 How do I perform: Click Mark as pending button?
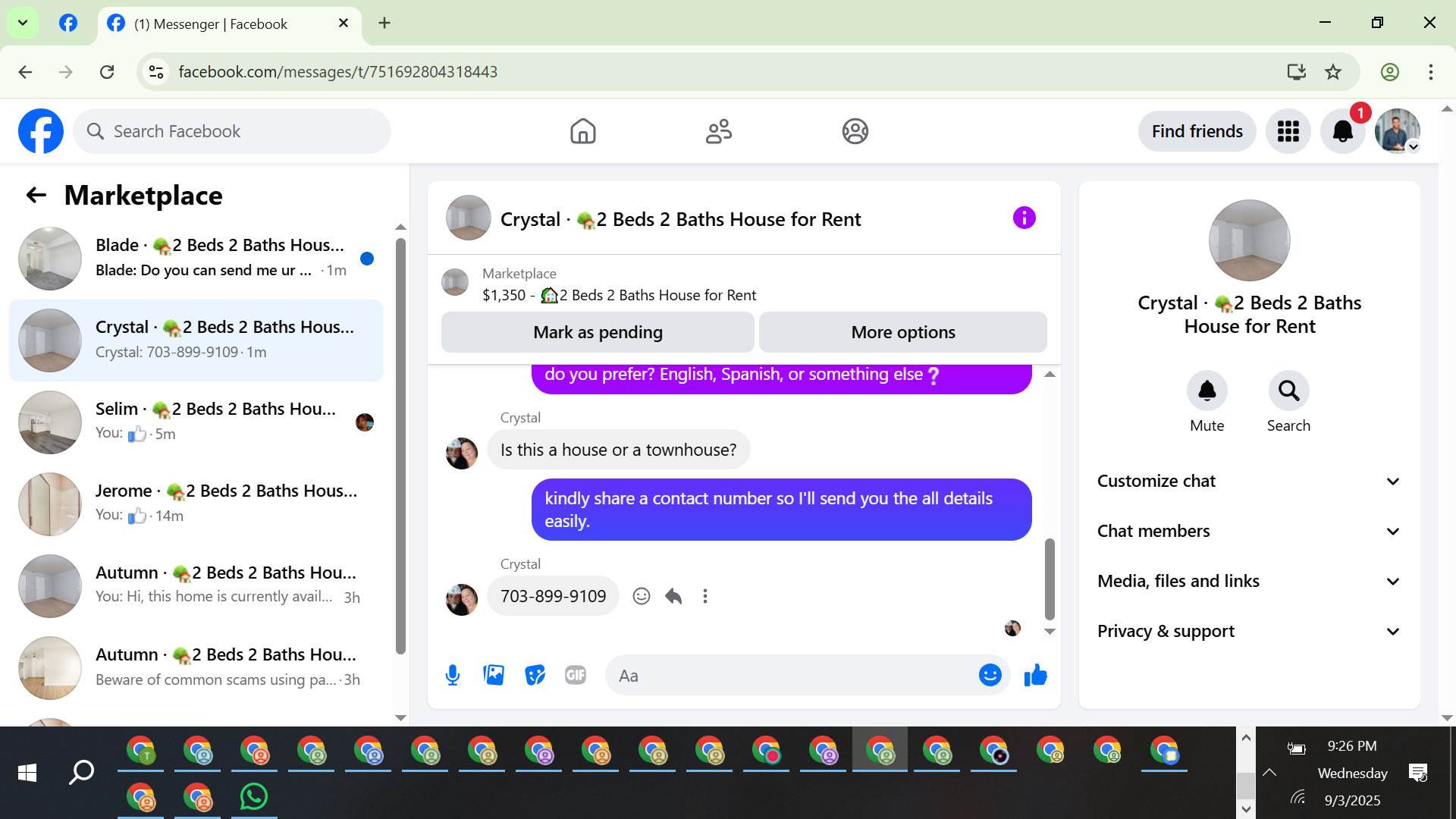tap(598, 332)
